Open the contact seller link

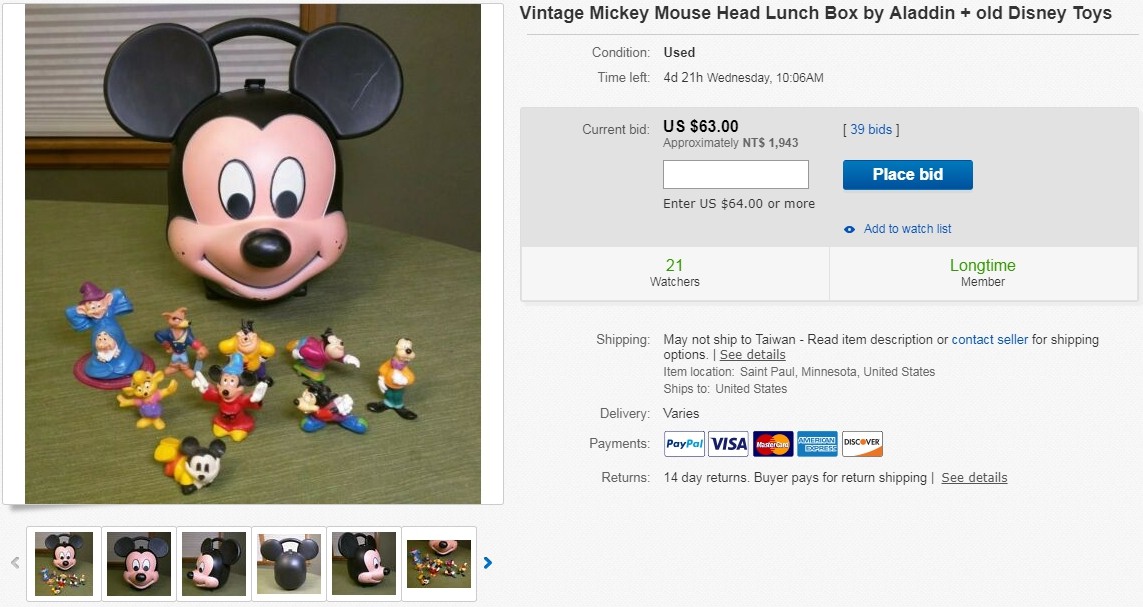click(989, 339)
